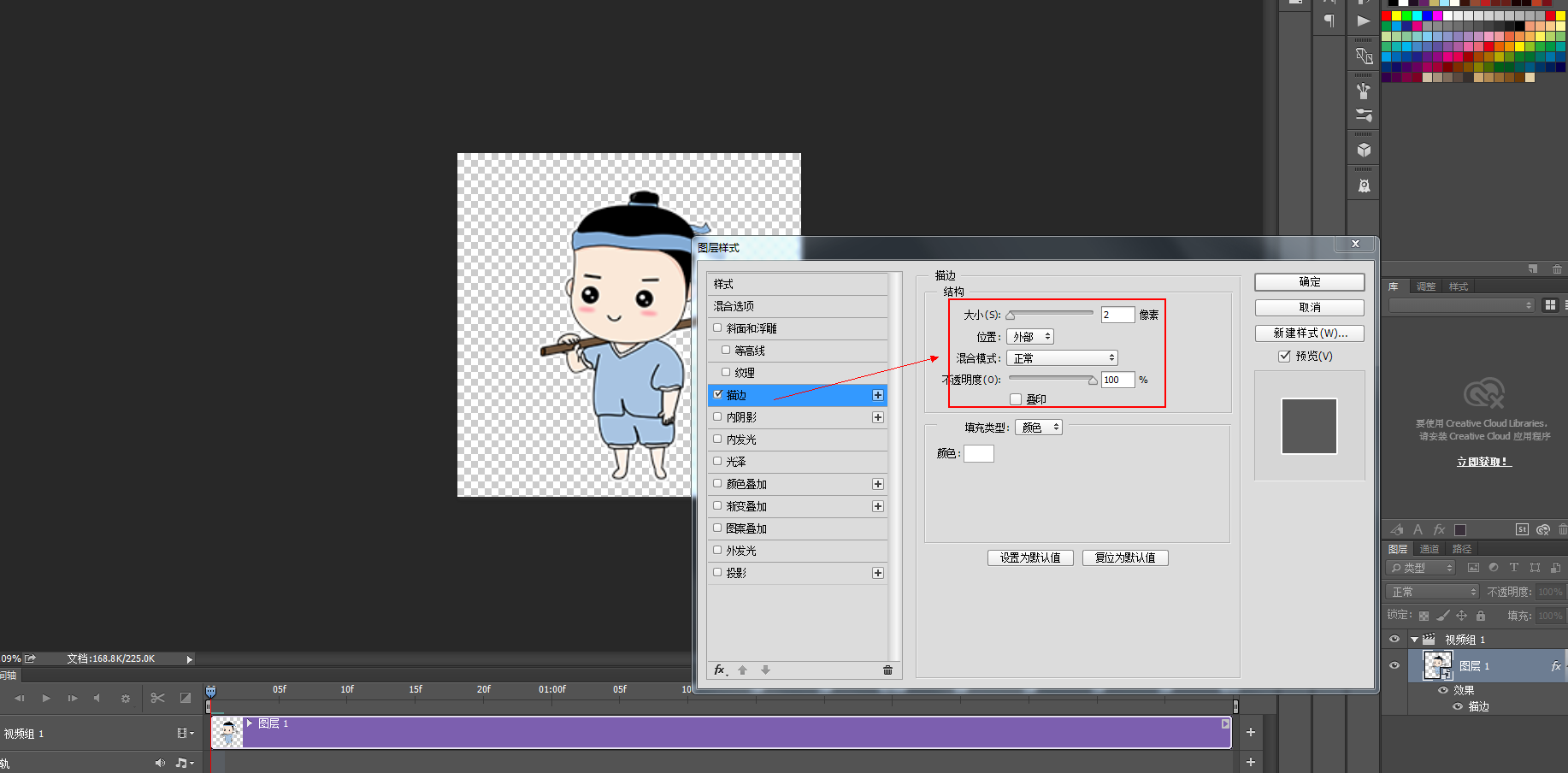This screenshot has height=773, width=1568.
Task: Open 位置 position dropdown showing 外部
Action: pyautogui.click(x=1030, y=337)
